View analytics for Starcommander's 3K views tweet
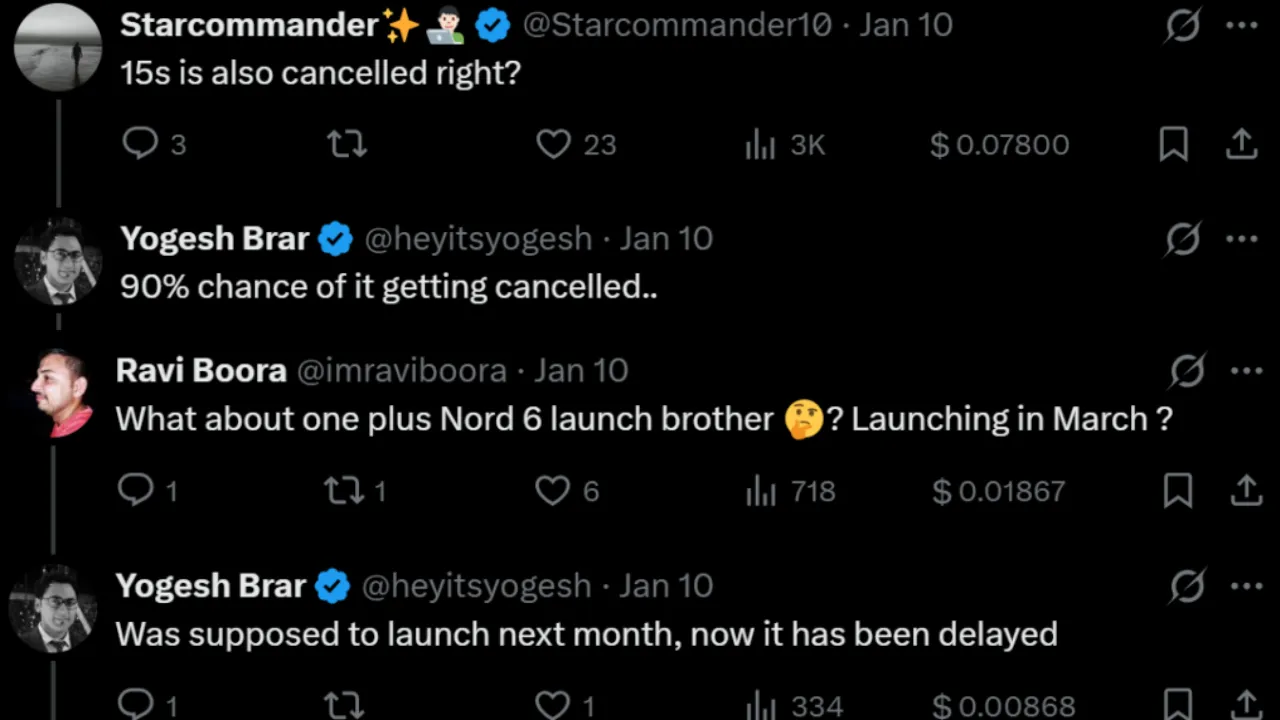The height and width of the screenshot is (720, 1280). pyautogui.click(x=761, y=145)
